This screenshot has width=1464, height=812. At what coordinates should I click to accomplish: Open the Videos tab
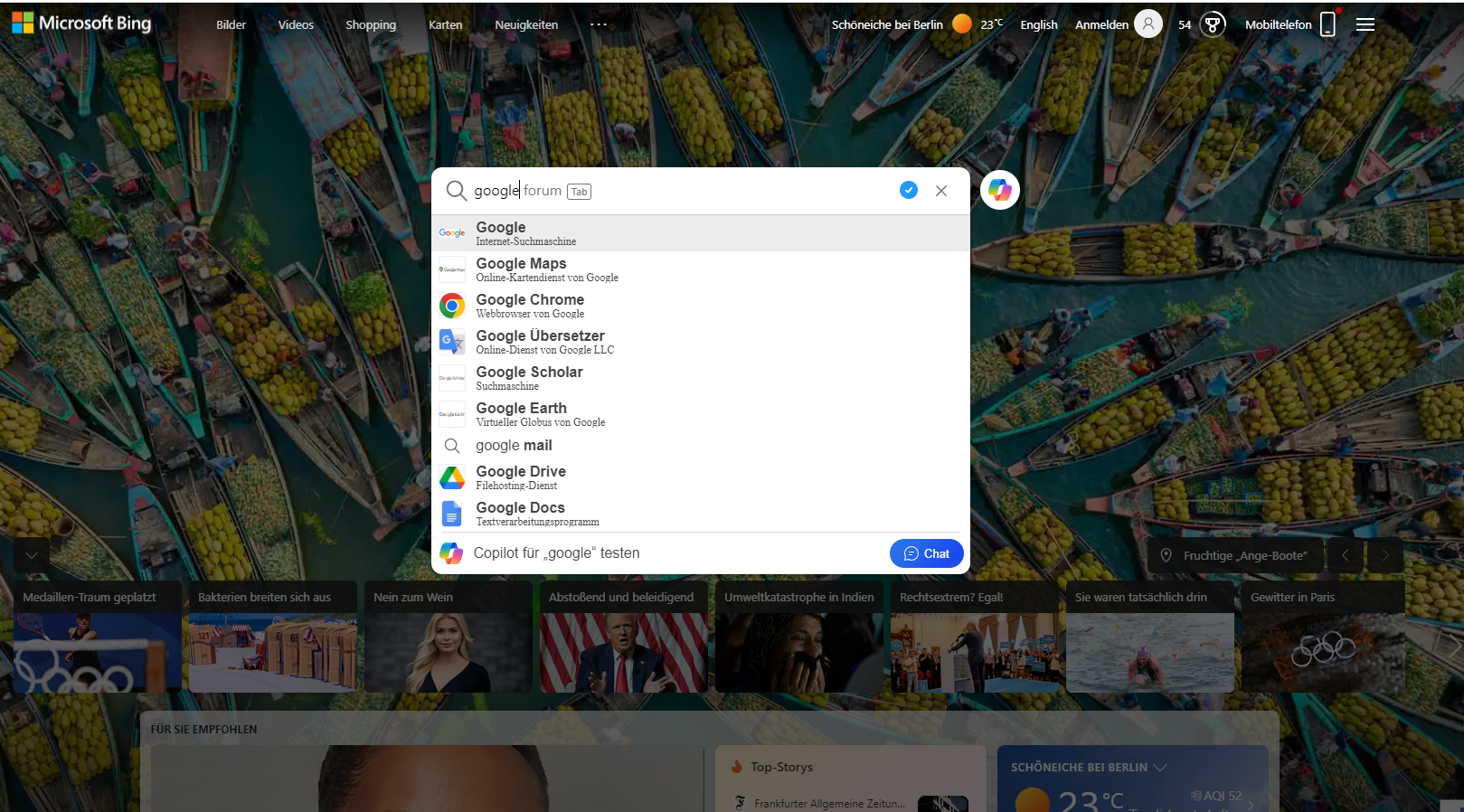pyautogui.click(x=296, y=24)
